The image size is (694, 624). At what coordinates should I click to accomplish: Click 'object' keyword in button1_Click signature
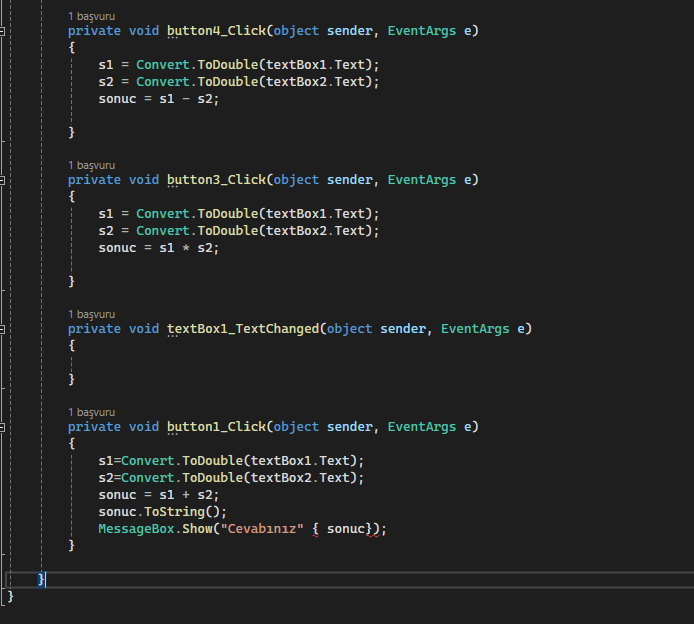296,427
